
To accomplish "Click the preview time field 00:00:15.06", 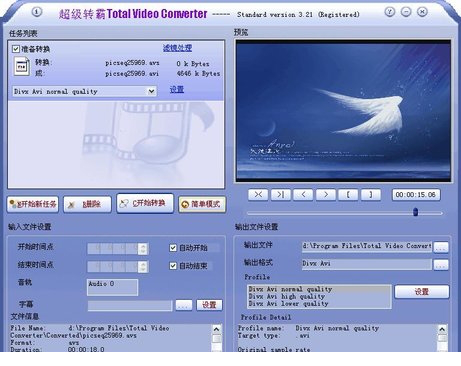I will [x=416, y=195].
